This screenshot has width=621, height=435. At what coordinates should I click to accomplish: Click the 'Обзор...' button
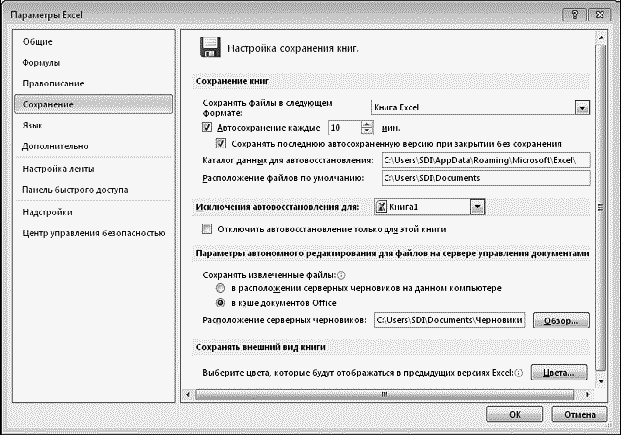coord(561,321)
